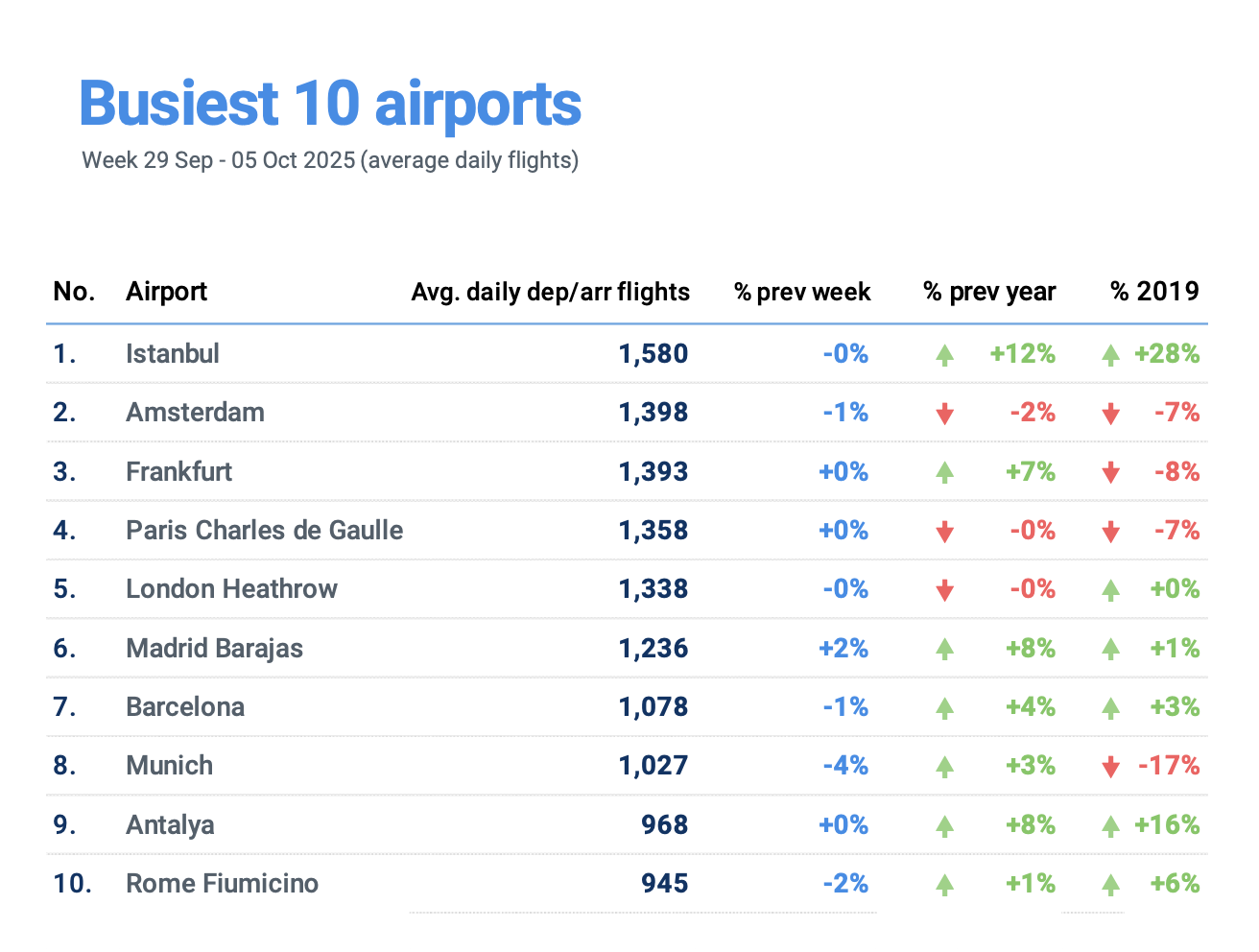Click Frankfurt's red down arrow in 2019 column
Viewport: 1259px width, 952px height.
[1110, 472]
